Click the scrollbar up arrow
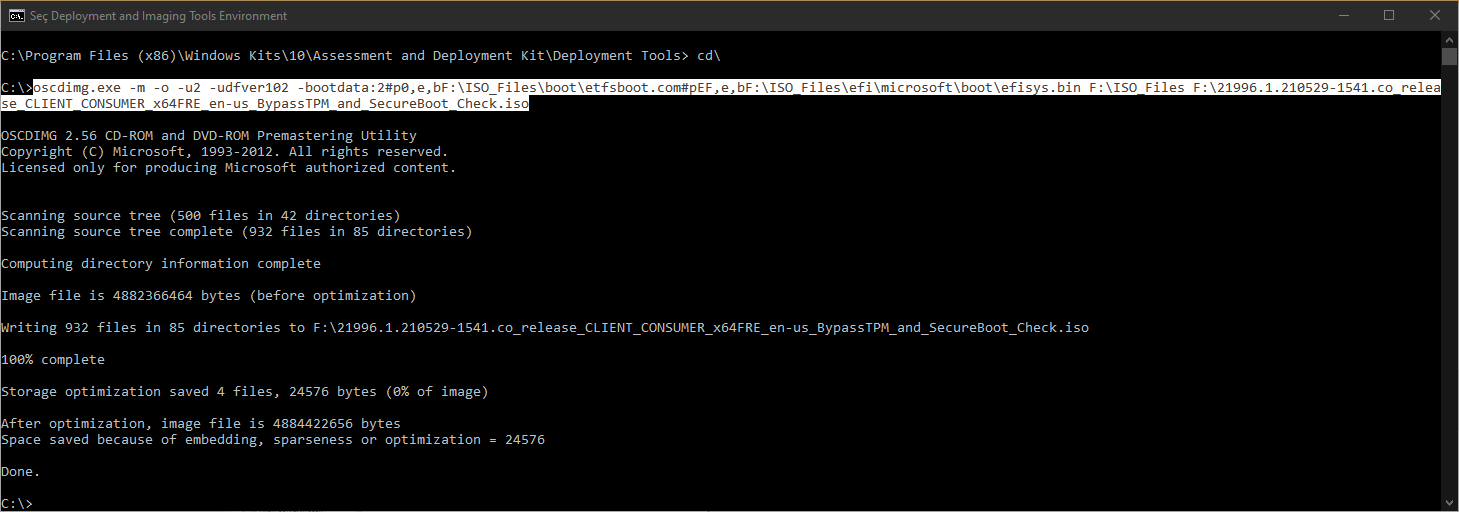The image size is (1459, 512). 1449,39
